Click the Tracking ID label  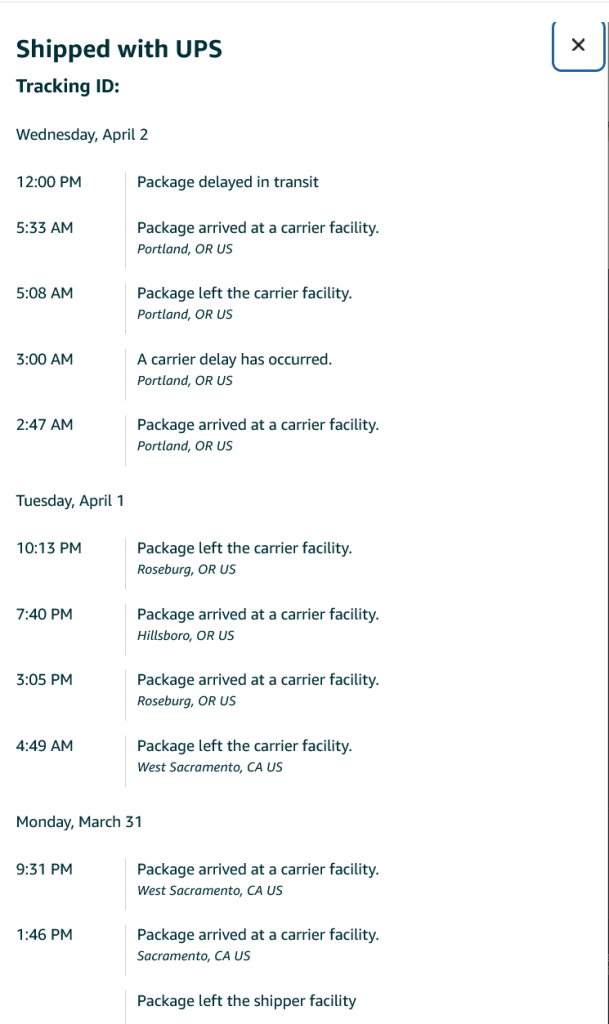point(68,87)
